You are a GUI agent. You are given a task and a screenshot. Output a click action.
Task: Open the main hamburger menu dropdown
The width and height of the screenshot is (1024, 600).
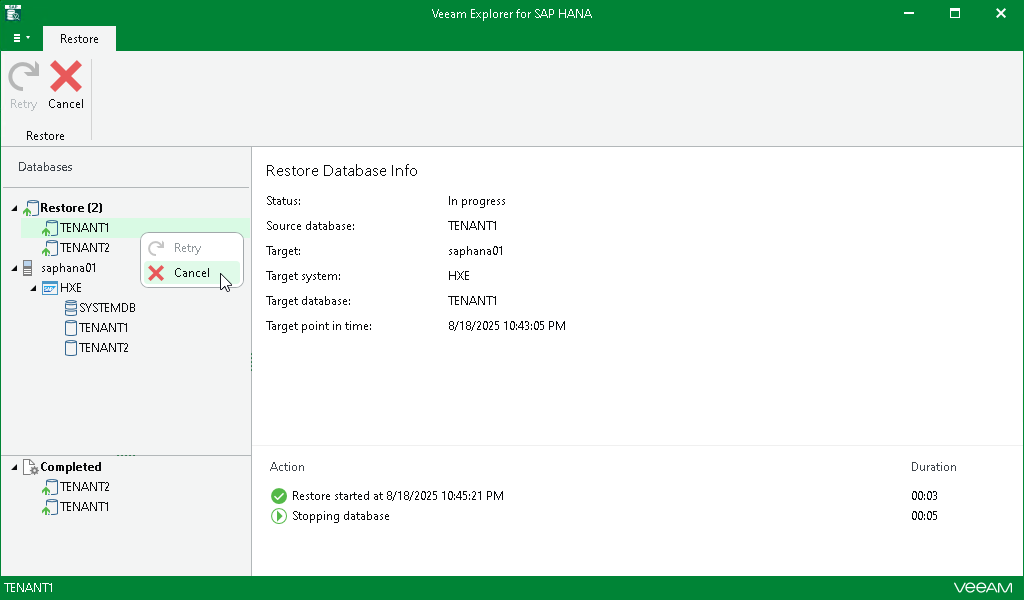[x=22, y=39]
